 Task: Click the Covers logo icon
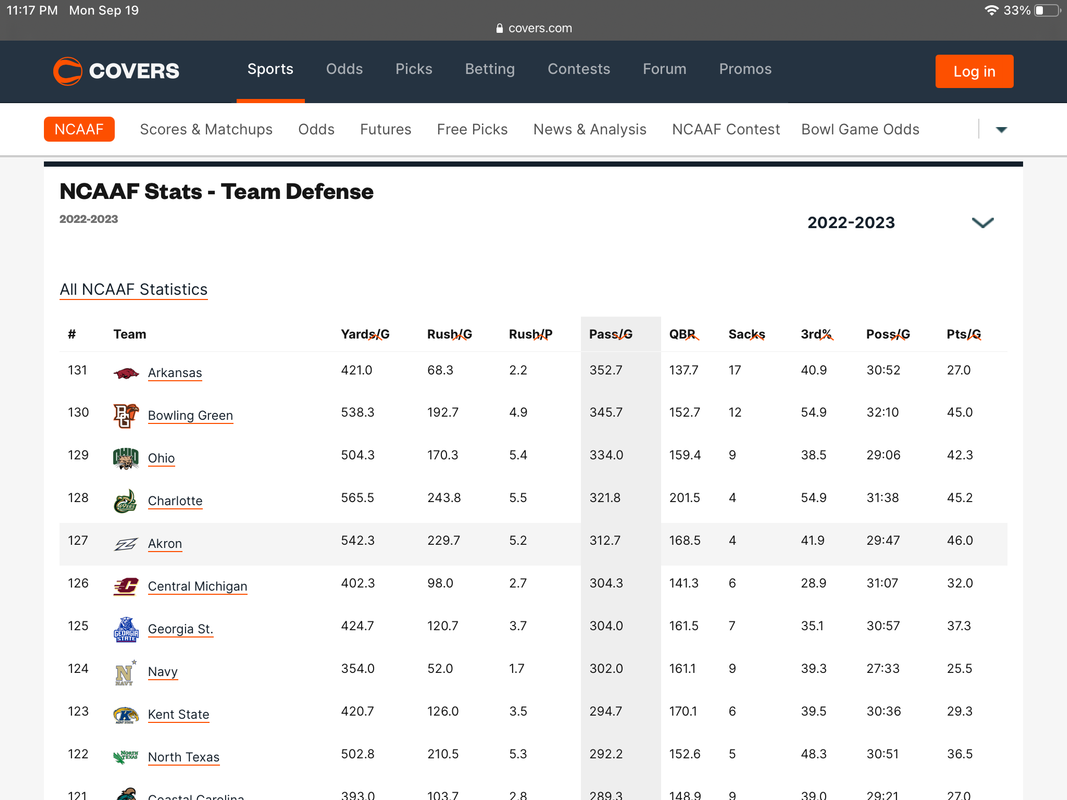tap(67, 71)
